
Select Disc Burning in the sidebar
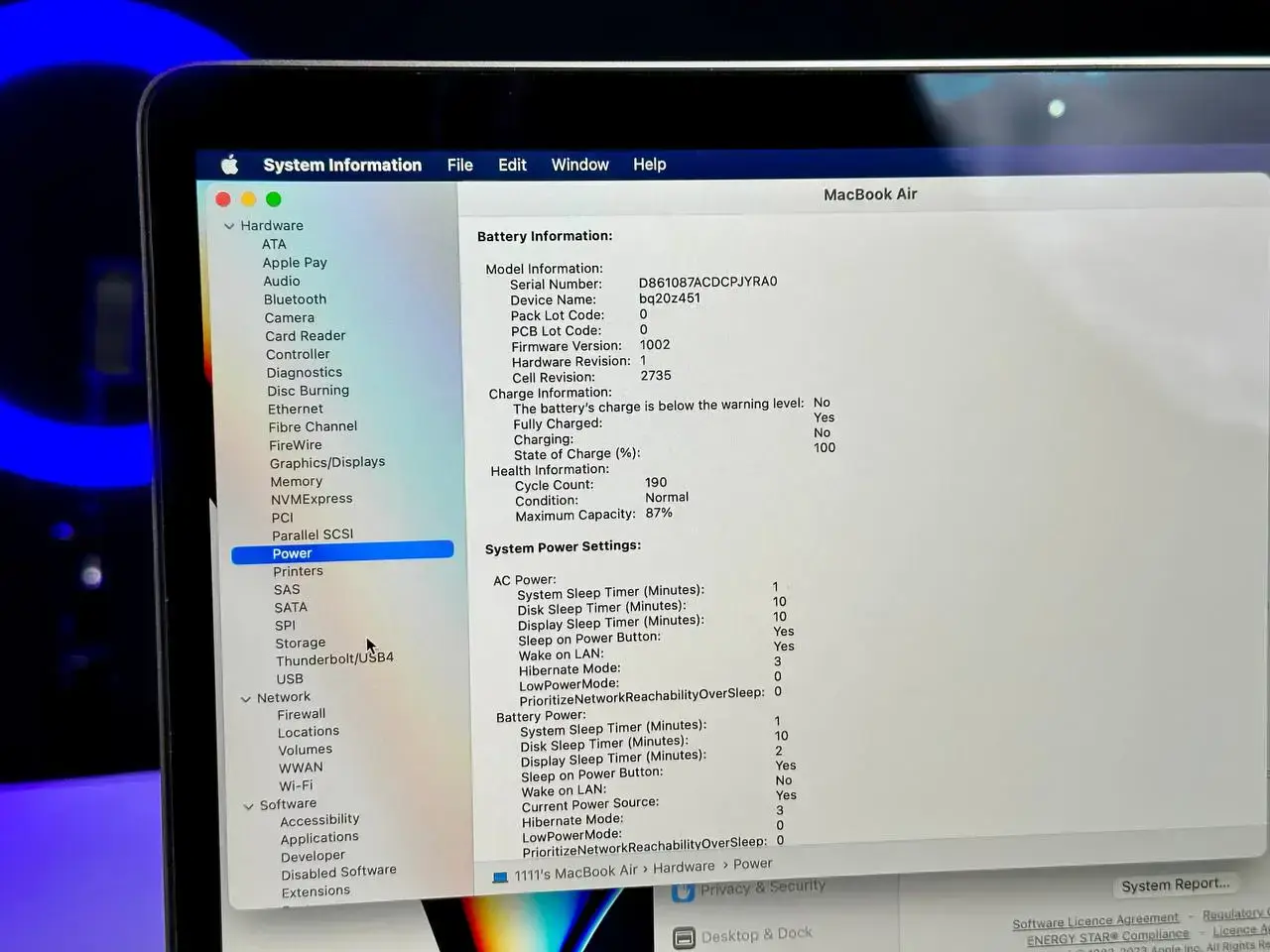[308, 391]
